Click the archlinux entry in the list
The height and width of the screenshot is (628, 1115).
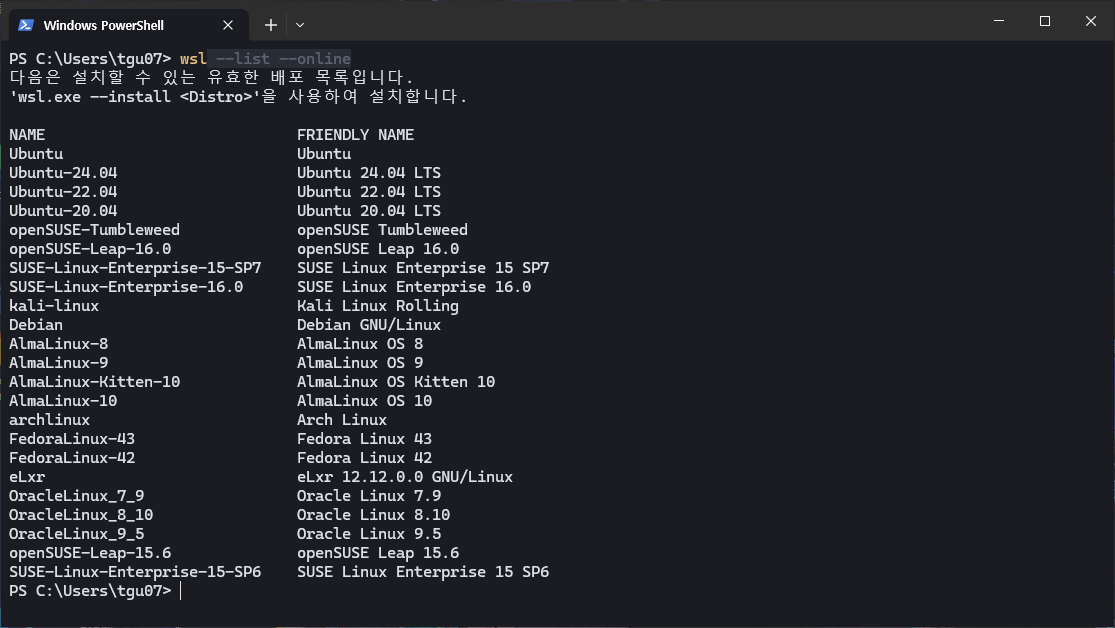[x=49, y=420]
